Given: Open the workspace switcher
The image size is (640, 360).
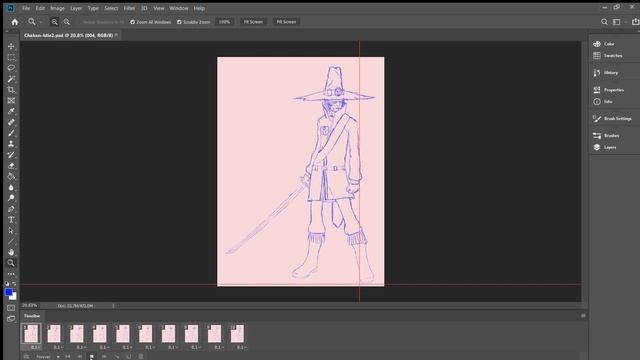Looking at the screenshot, I should [x=618, y=22].
